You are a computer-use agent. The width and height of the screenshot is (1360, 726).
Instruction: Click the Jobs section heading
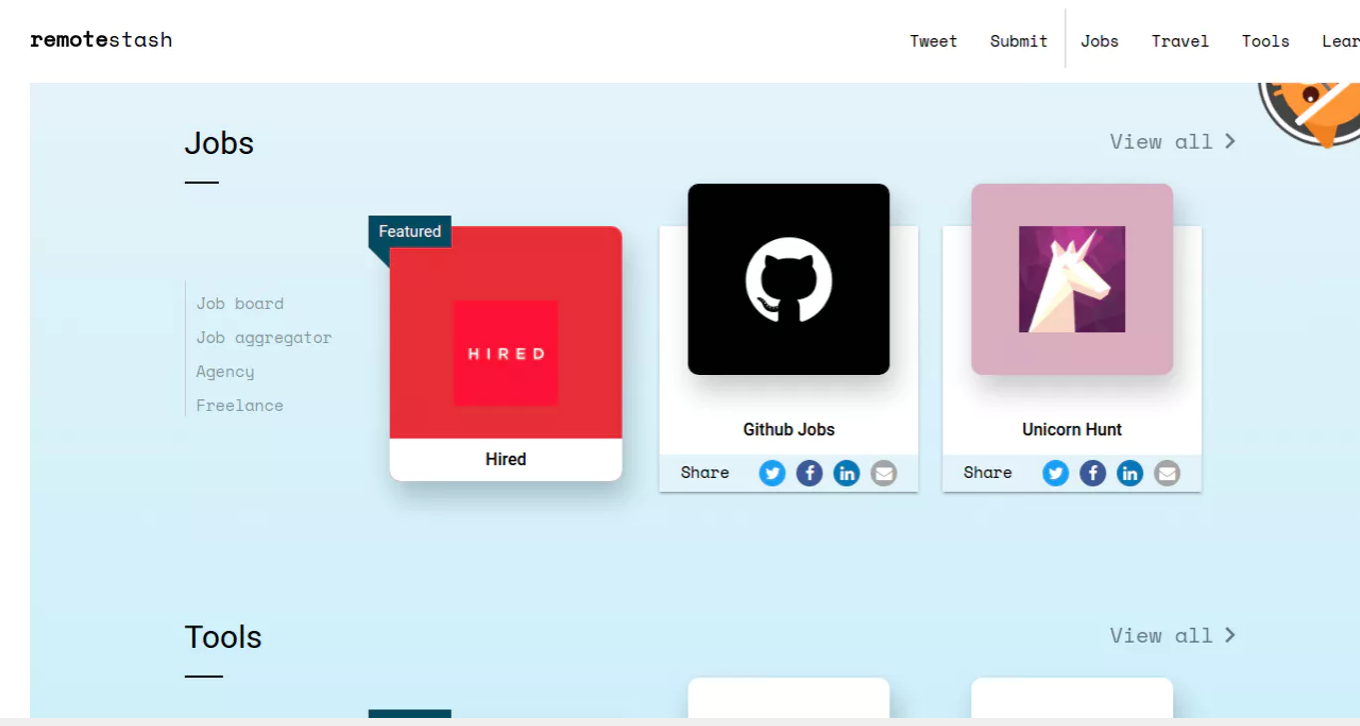click(219, 143)
